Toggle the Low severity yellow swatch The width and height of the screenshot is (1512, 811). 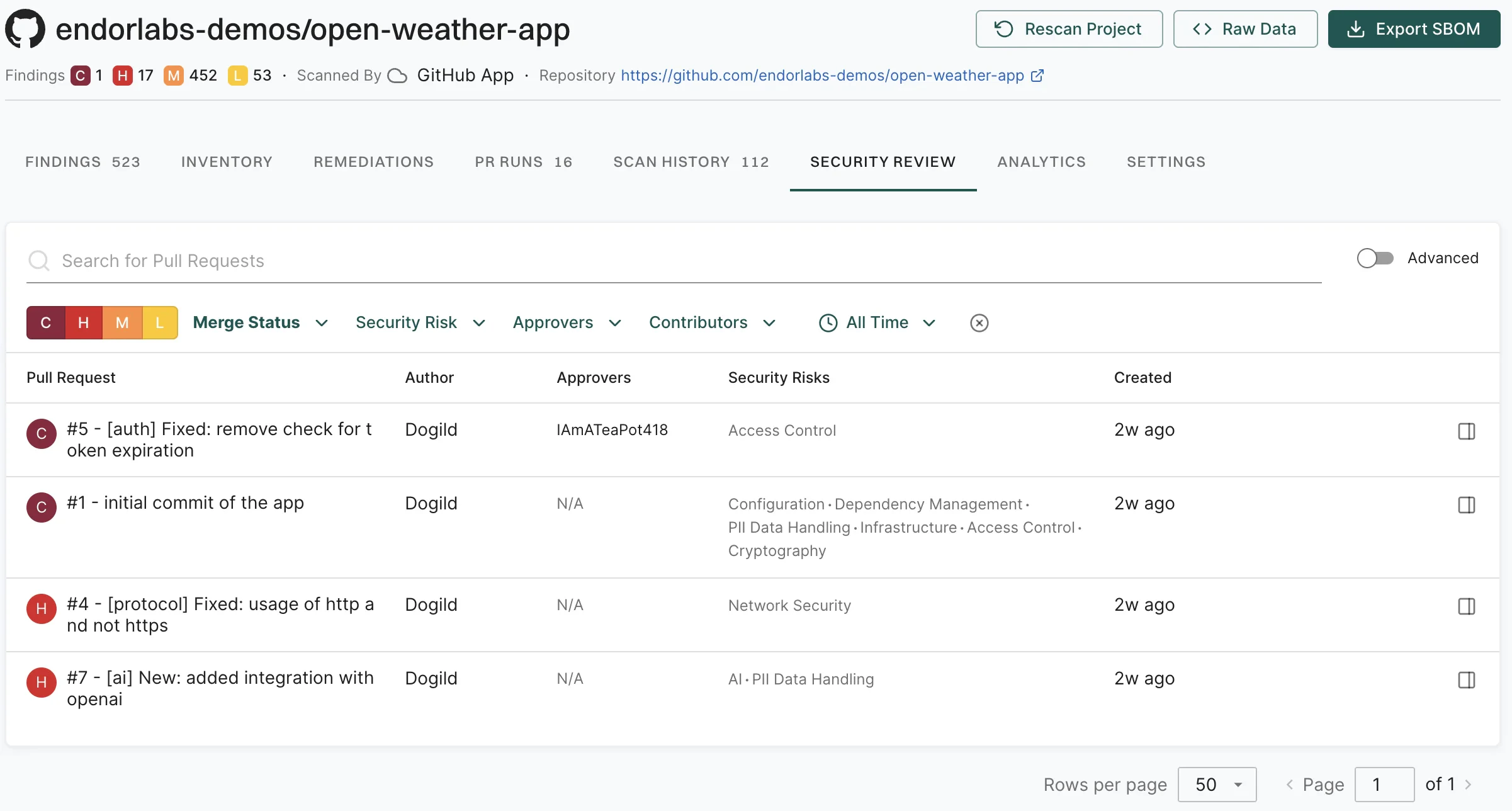point(160,323)
